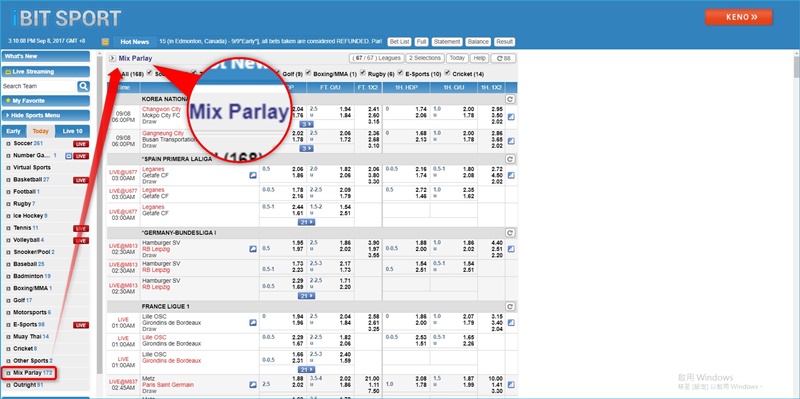Open statistics icon at right of Hamburger SV row

(x=511, y=249)
